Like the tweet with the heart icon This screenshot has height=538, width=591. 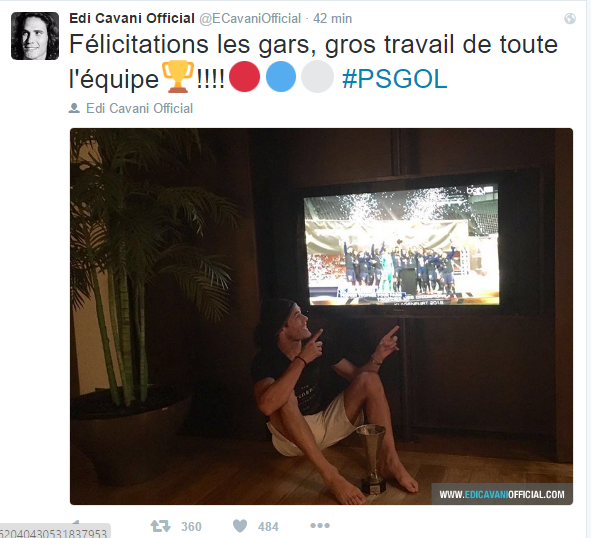coord(240,526)
